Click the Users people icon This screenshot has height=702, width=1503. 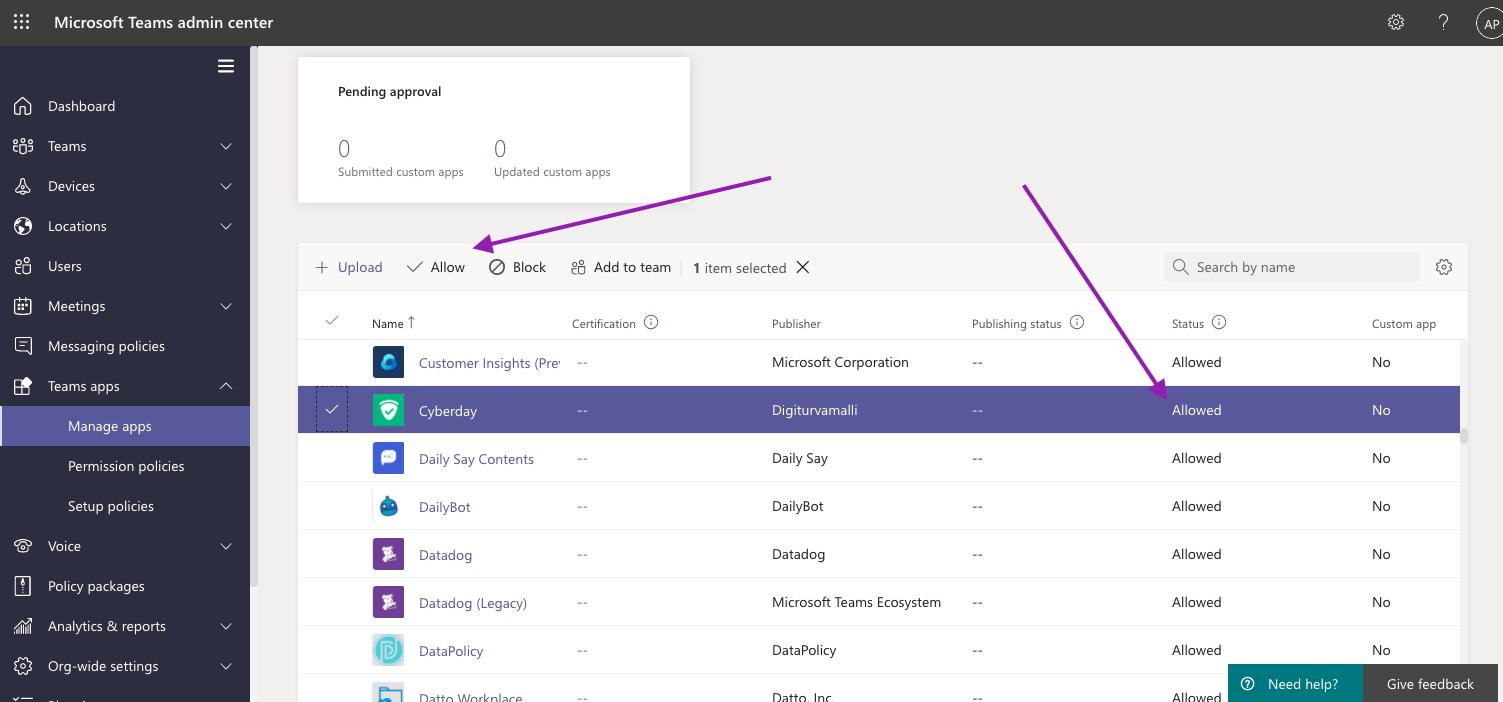[x=23, y=266]
